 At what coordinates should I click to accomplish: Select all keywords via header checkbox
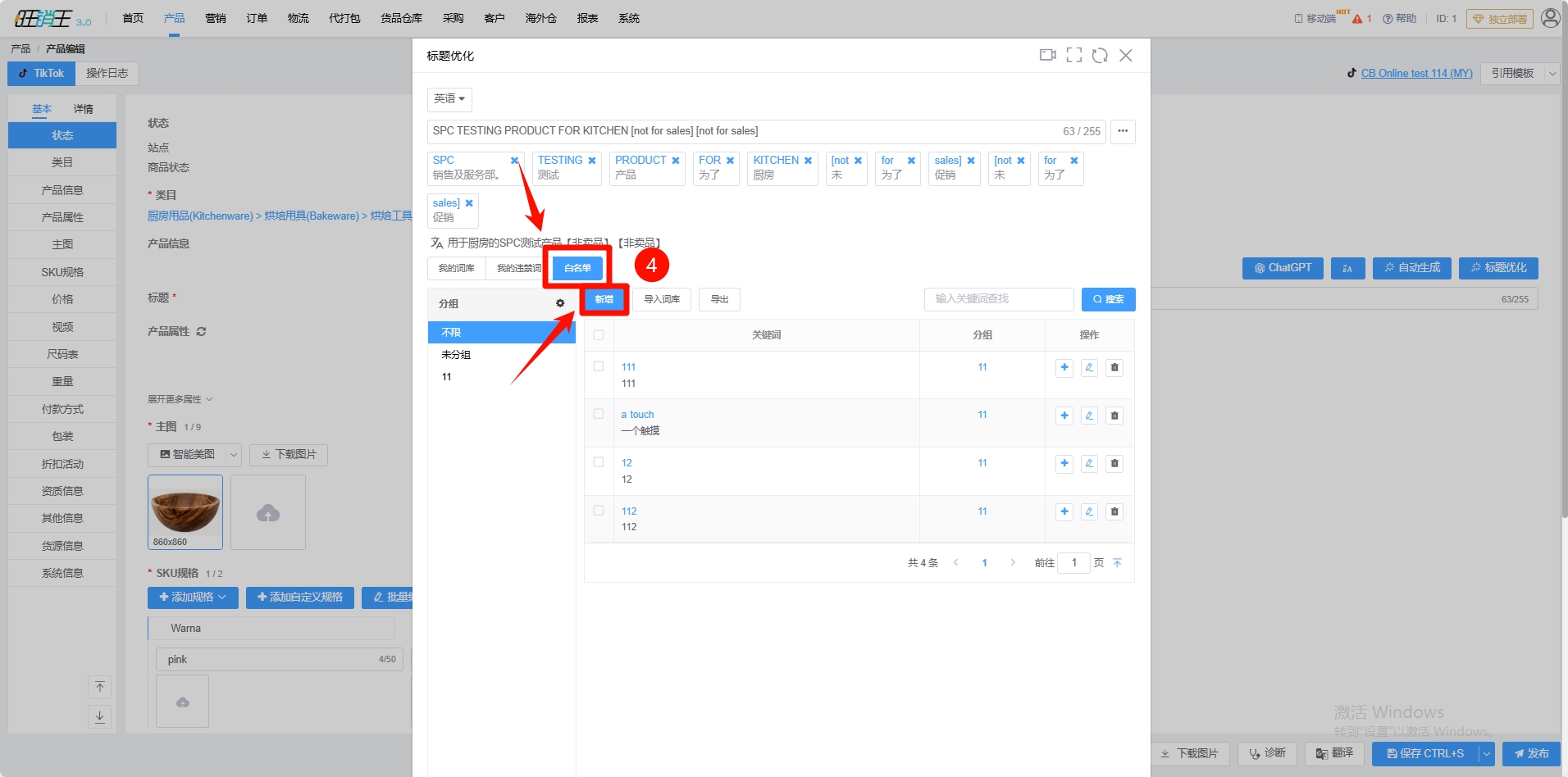click(599, 335)
